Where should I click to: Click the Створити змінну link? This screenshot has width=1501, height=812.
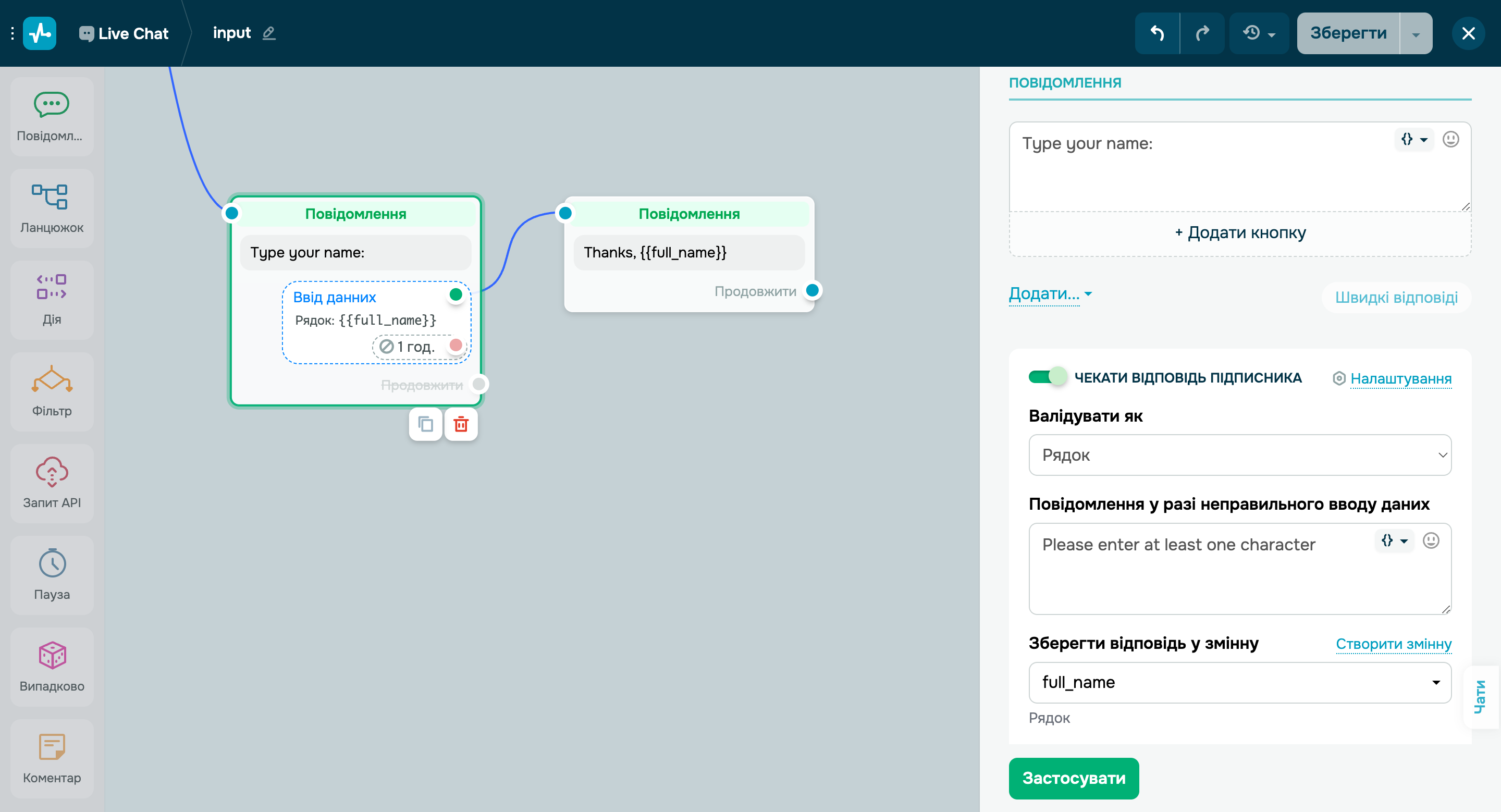1393,644
